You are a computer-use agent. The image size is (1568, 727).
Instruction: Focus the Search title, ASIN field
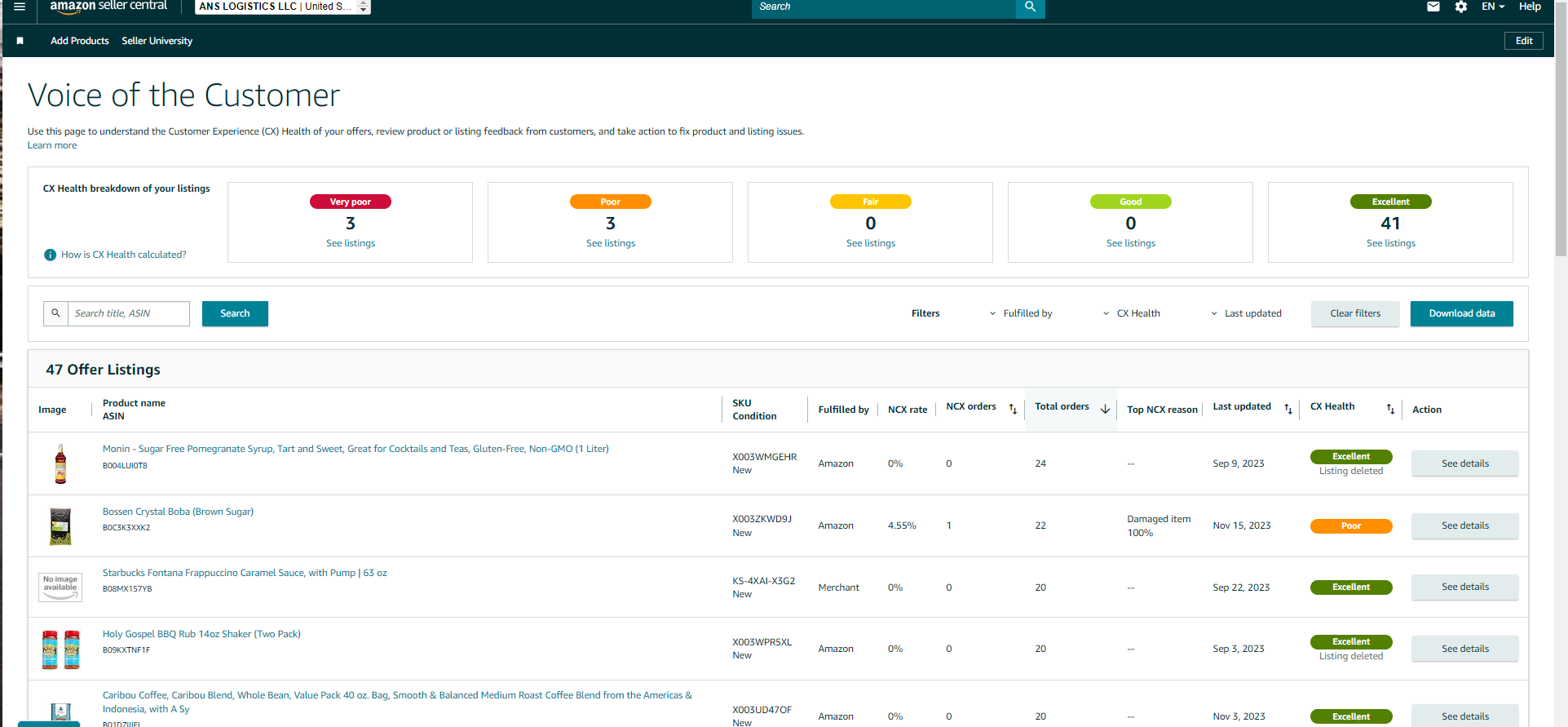129,313
